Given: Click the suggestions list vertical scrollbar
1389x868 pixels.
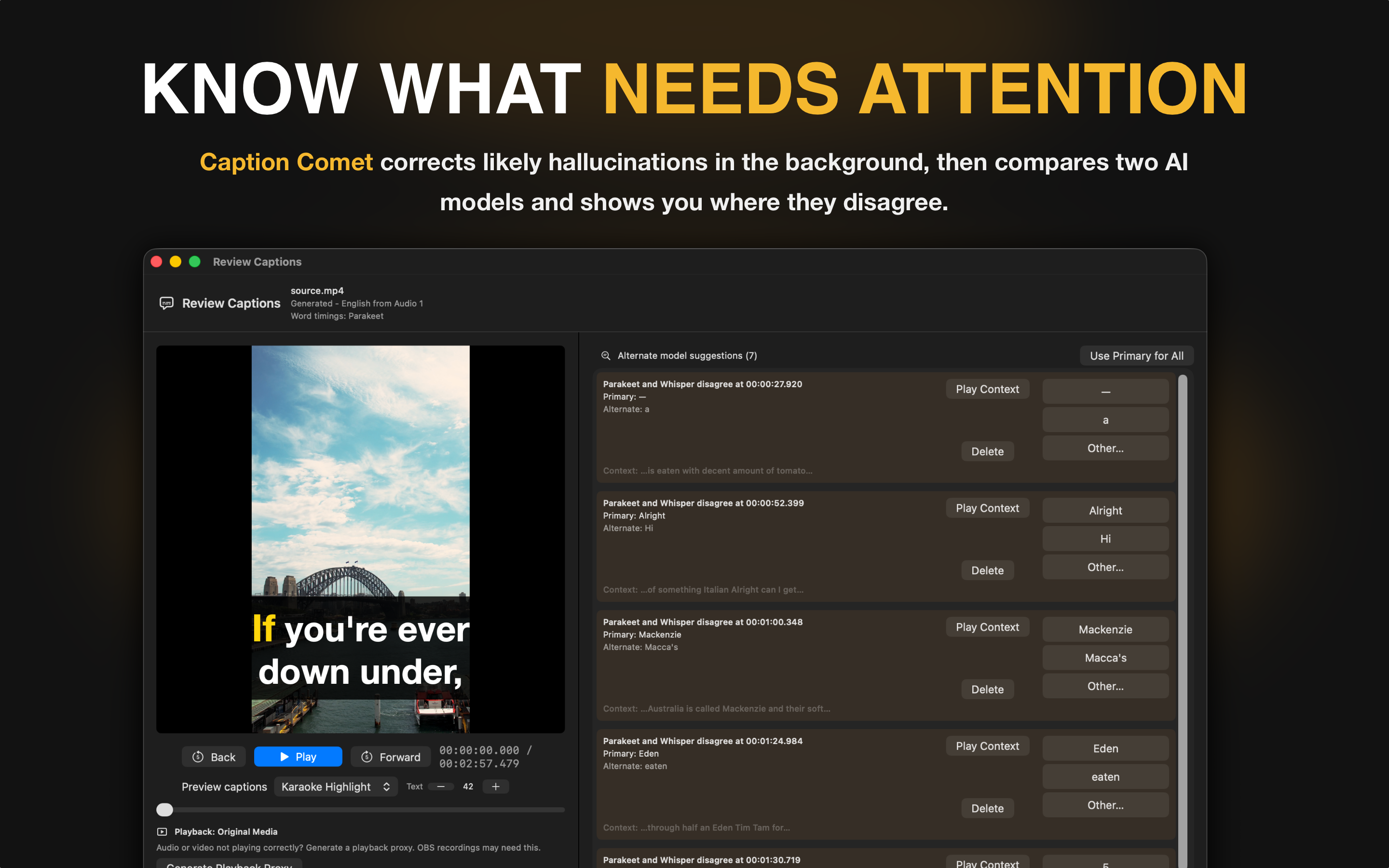Looking at the screenshot, I should 1183,620.
